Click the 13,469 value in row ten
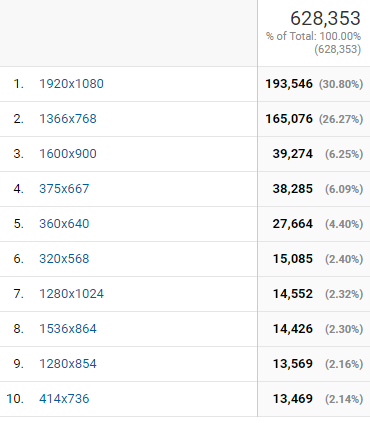 click(x=293, y=399)
